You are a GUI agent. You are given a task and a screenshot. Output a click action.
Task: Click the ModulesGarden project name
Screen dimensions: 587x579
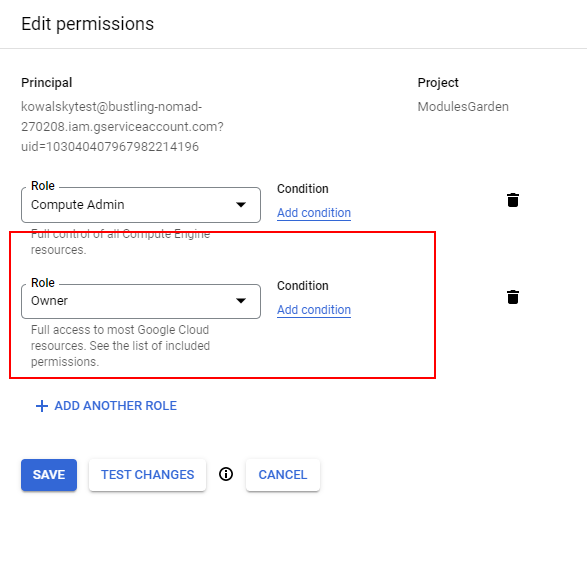(x=463, y=107)
